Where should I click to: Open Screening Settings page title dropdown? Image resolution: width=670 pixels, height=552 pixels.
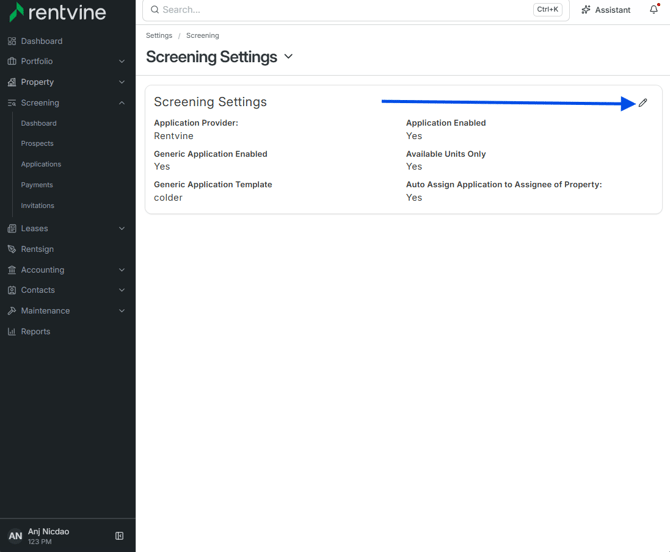[289, 56]
